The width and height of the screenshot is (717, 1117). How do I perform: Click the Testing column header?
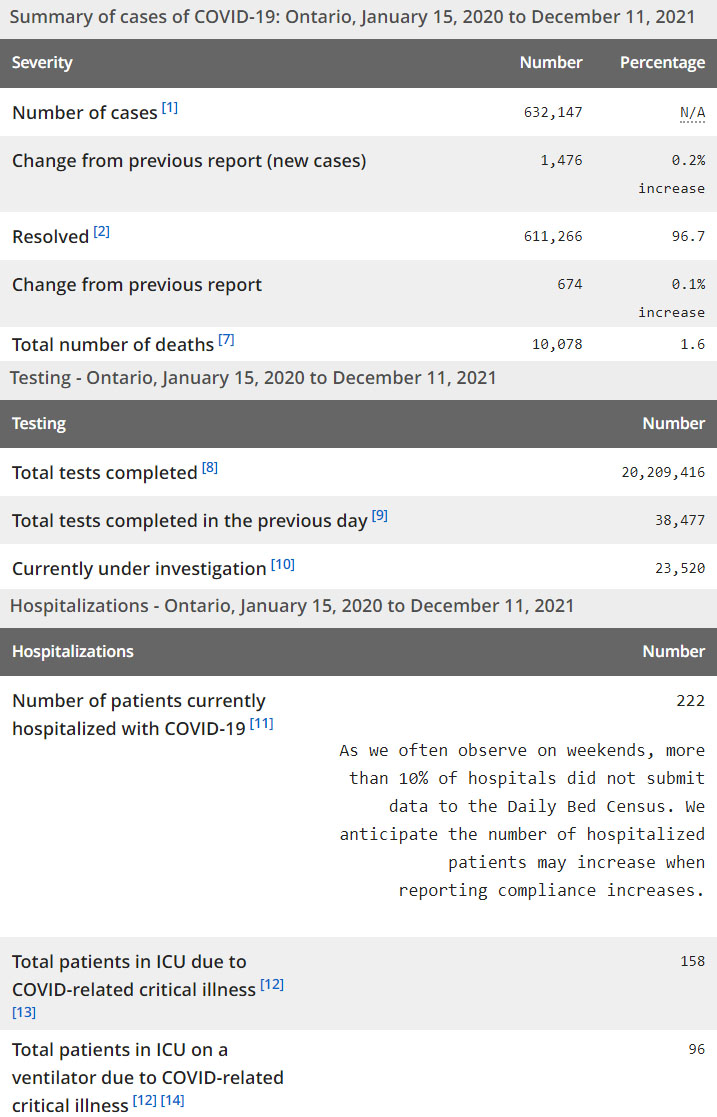click(39, 424)
